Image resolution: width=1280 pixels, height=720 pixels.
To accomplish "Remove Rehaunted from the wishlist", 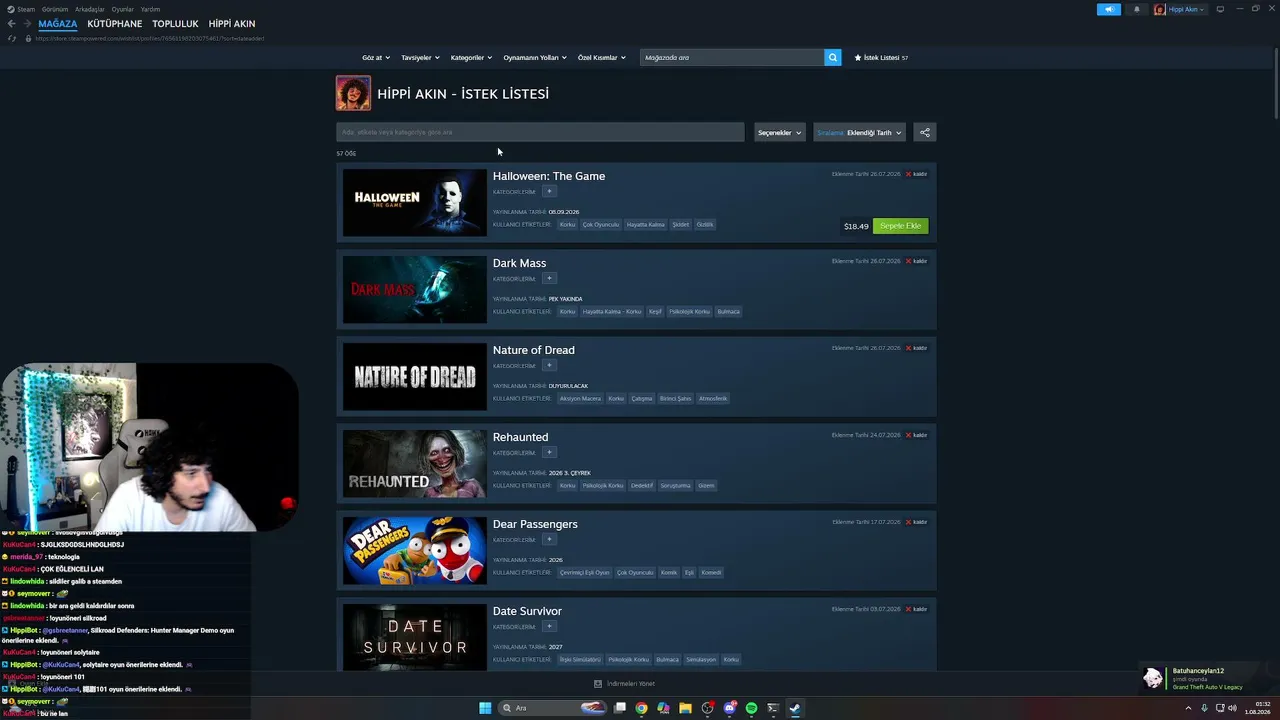I will 916,435.
